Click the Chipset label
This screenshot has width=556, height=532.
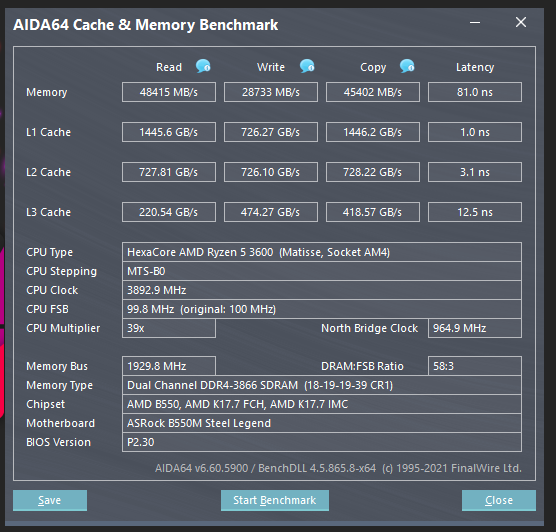[x=45, y=405]
